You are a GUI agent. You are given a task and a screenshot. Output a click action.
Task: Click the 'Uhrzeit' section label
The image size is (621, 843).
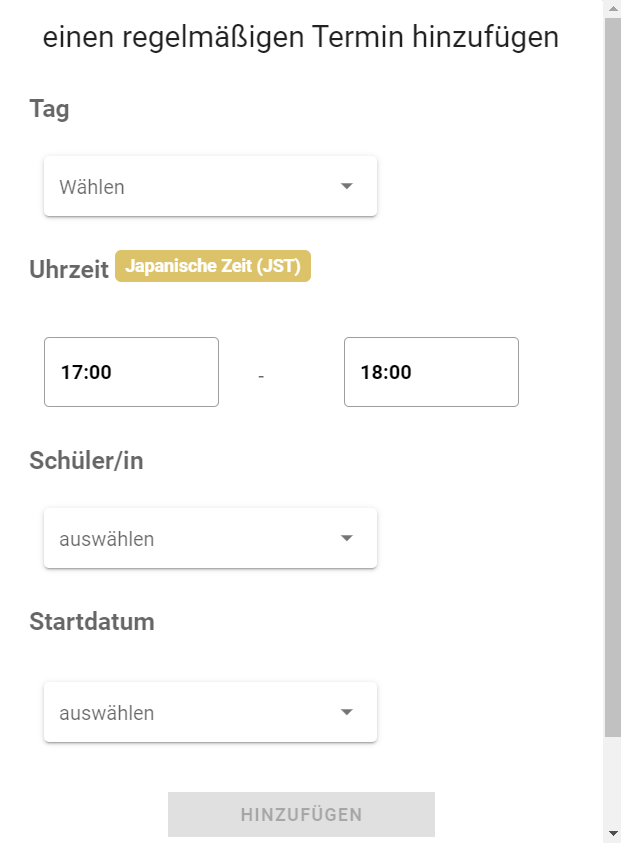tap(69, 269)
